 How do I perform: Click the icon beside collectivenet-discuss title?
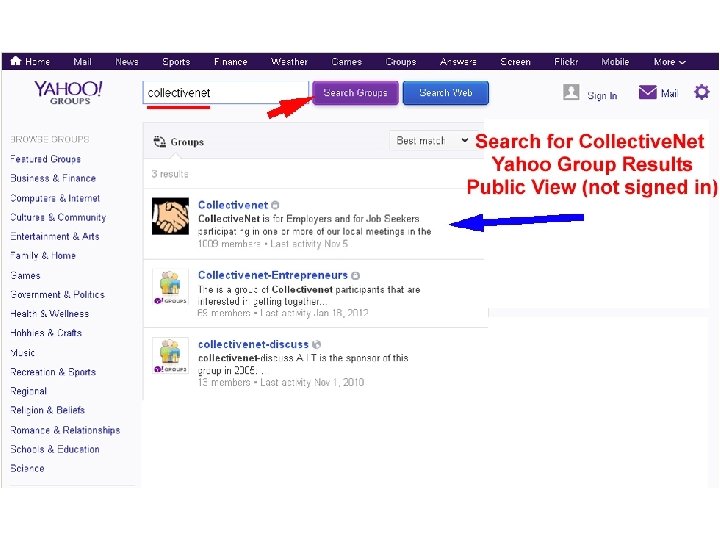(316, 344)
